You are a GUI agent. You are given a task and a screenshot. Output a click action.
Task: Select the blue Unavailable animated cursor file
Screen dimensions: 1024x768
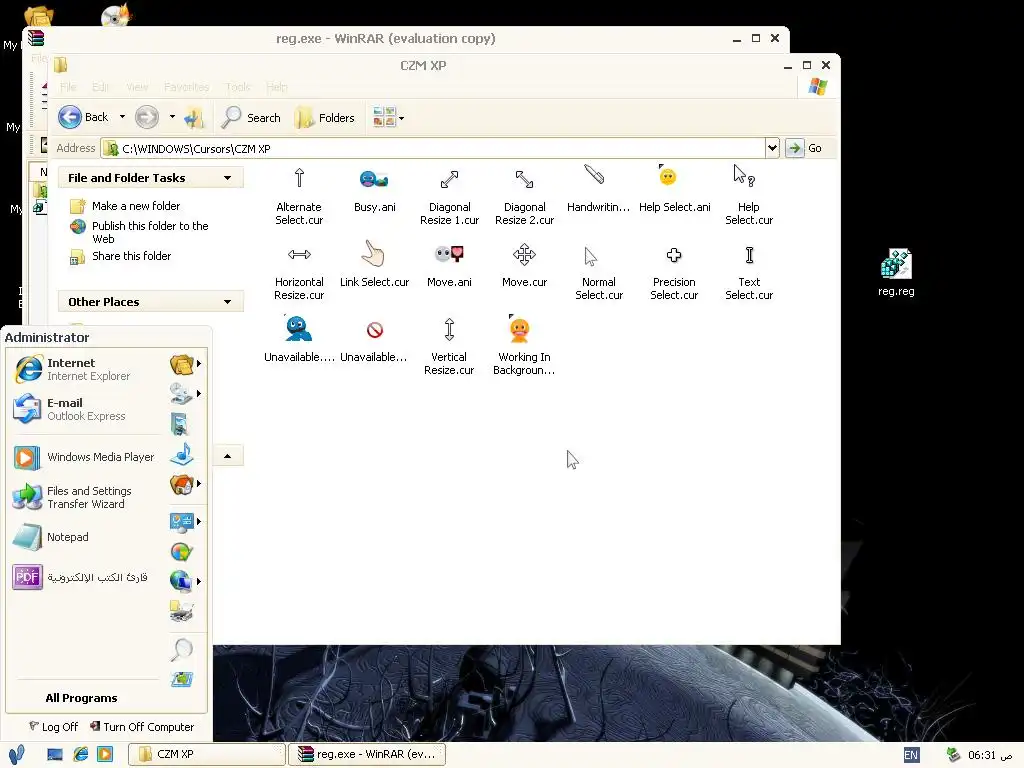tap(299, 339)
